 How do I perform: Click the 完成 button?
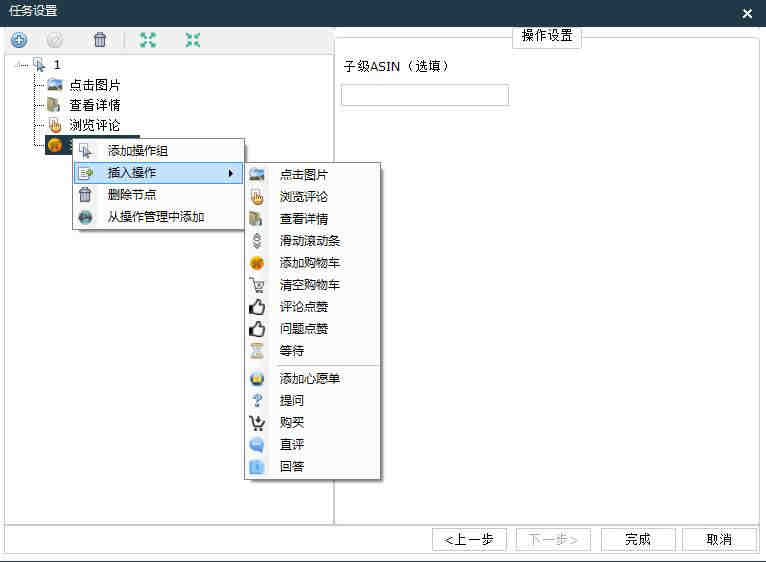(x=638, y=540)
